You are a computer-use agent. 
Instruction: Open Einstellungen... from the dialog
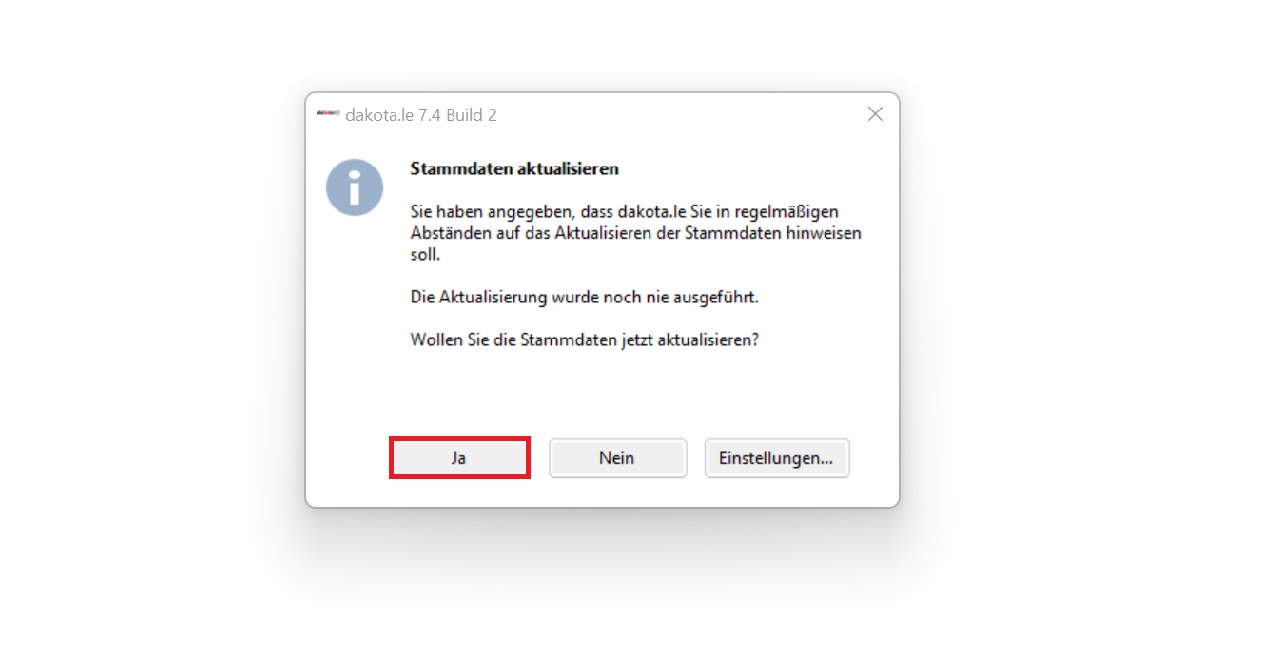776,458
